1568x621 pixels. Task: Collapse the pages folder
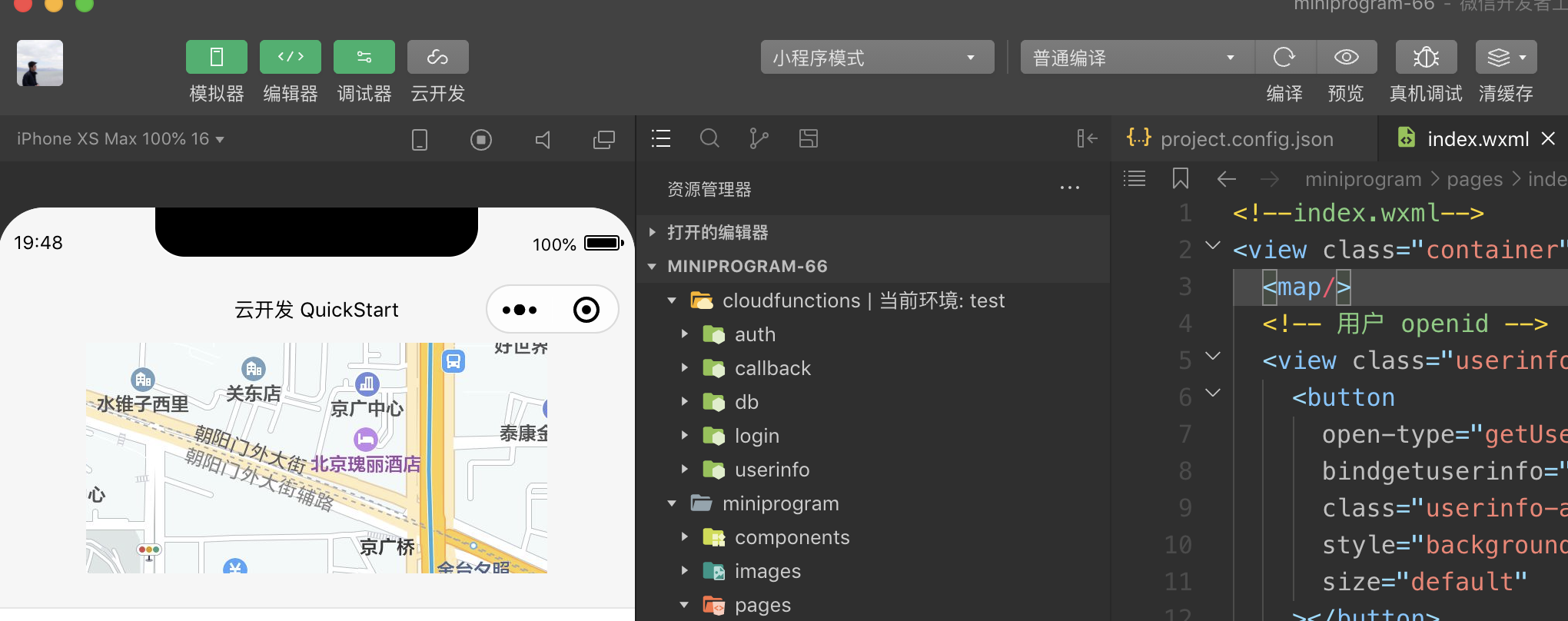click(684, 605)
